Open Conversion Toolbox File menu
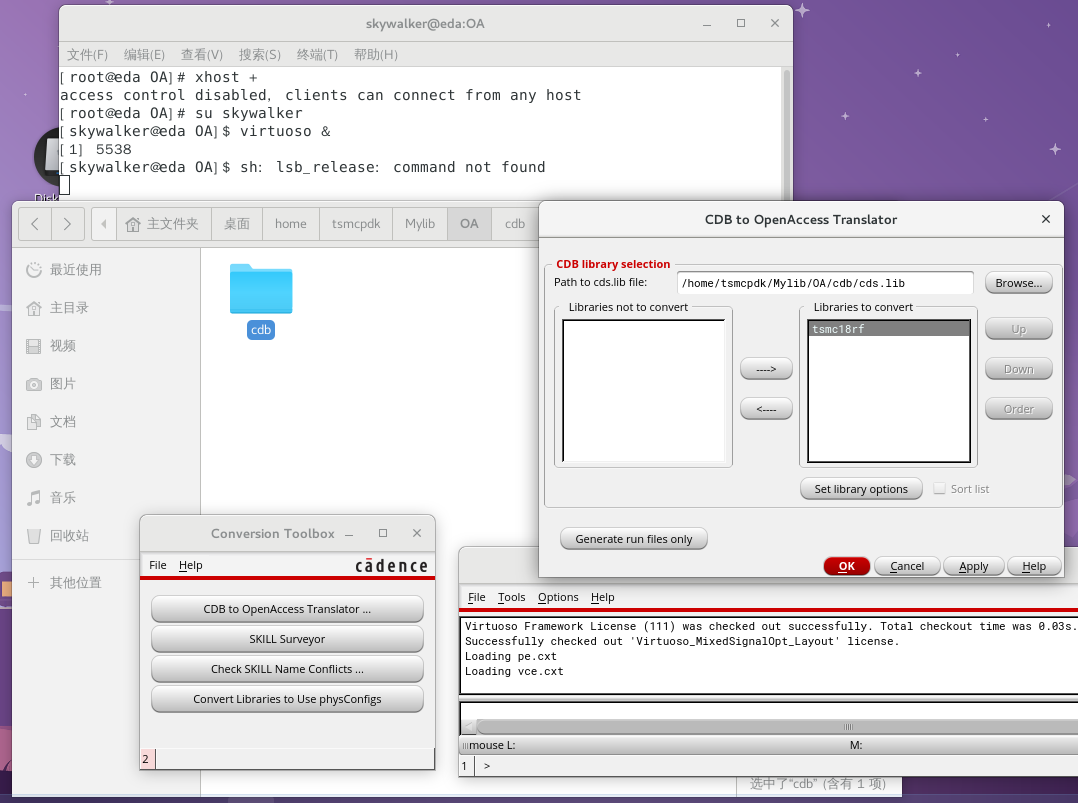The width and height of the screenshot is (1078, 803). [157, 565]
